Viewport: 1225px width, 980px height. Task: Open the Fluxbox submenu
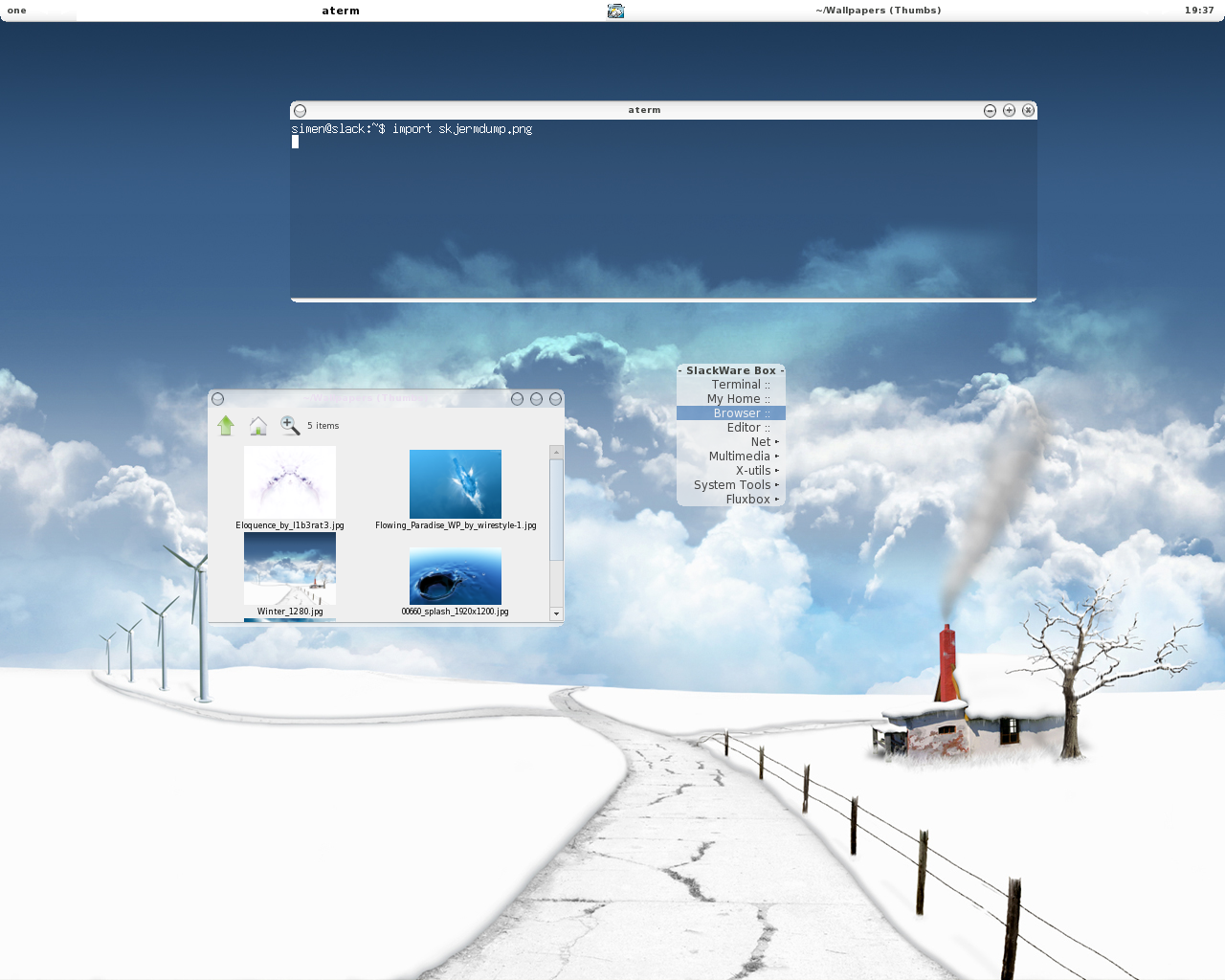coord(731,500)
